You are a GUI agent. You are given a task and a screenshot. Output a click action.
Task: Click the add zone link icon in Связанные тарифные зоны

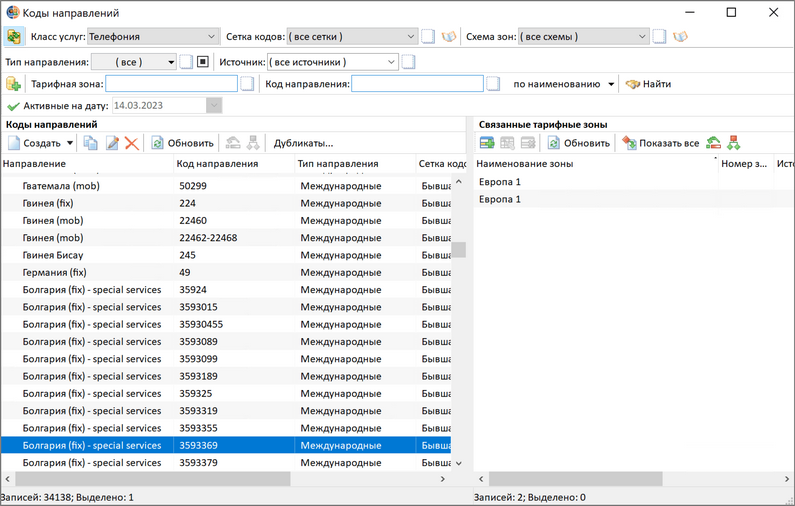coord(487,143)
